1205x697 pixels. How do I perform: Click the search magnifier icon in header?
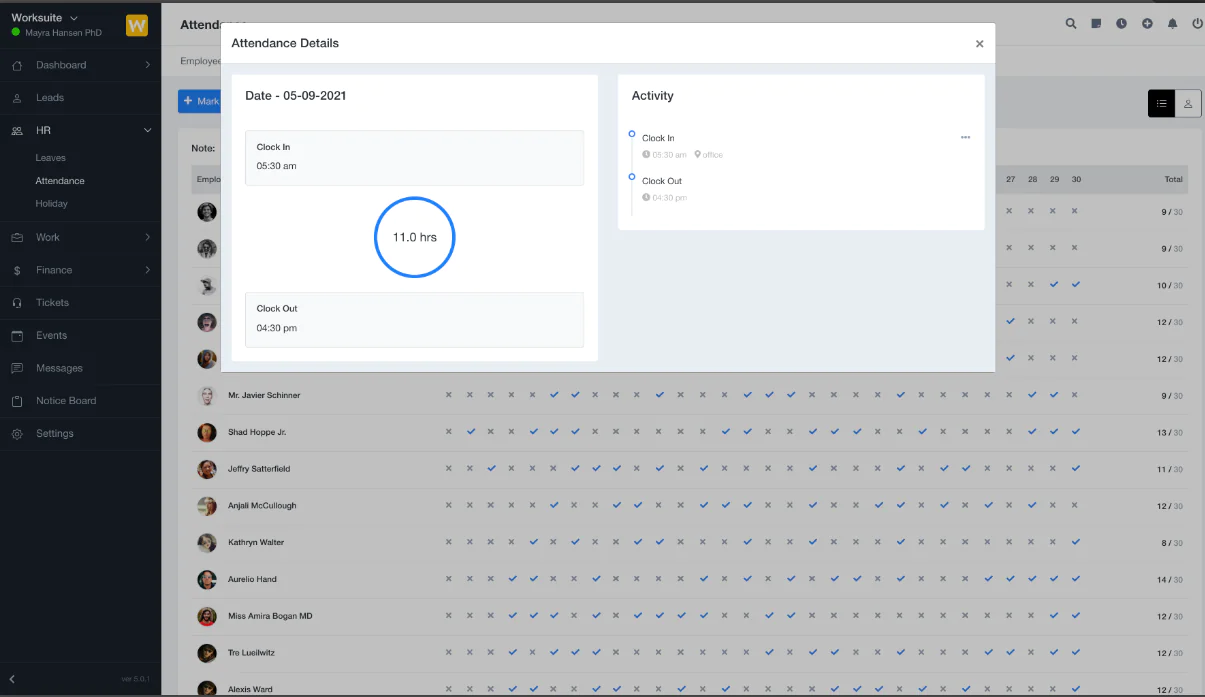(x=1071, y=24)
